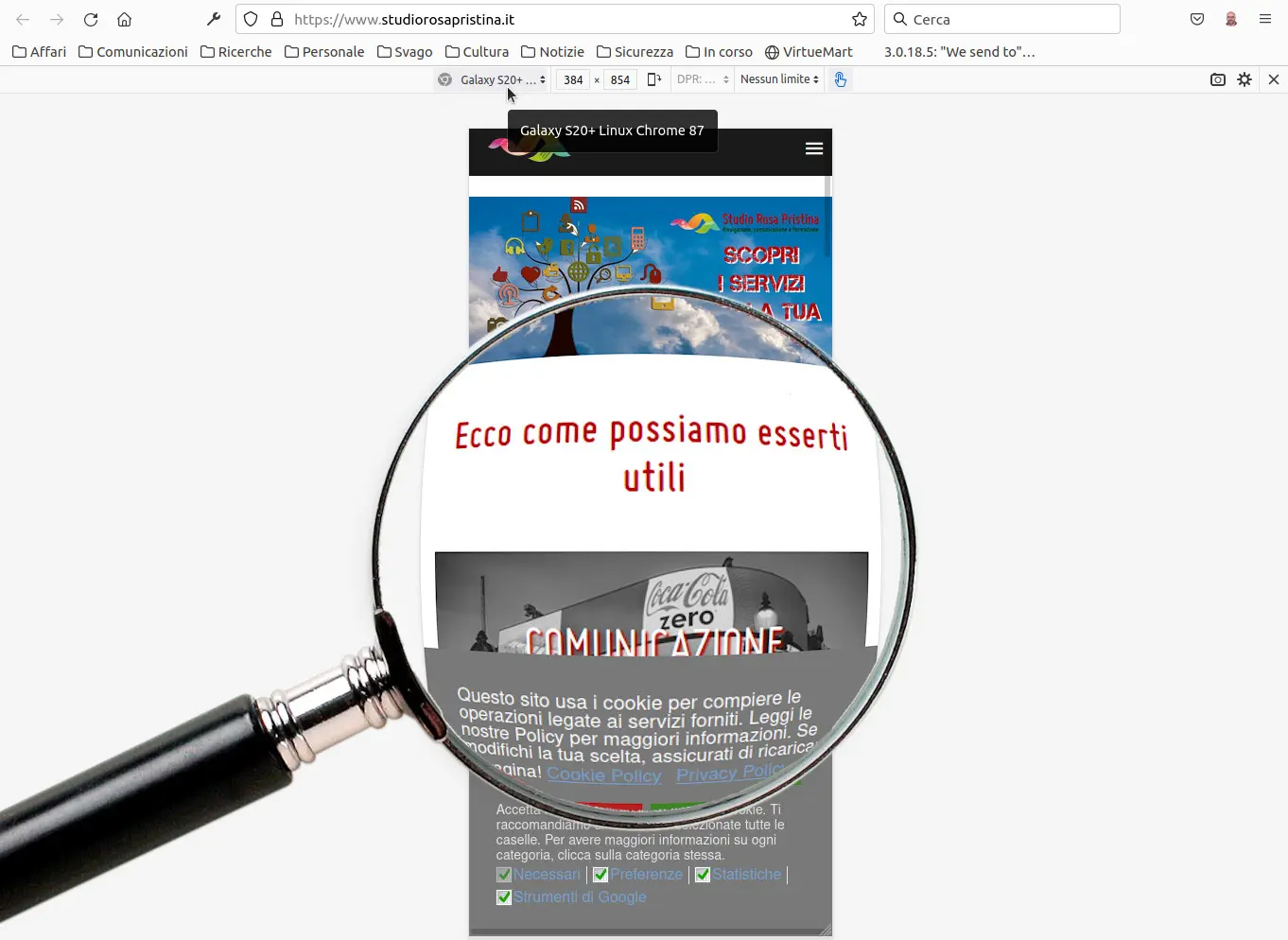Toggle the Necessari cookie checkbox
Image resolution: width=1288 pixels, height=940 pixels.
tap(504, 875)
